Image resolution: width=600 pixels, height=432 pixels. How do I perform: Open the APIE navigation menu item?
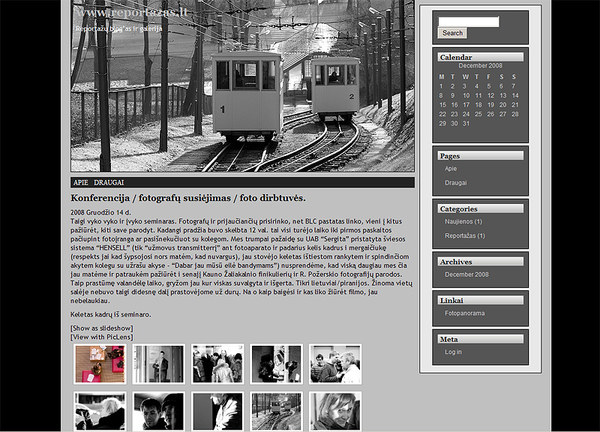pyautogui.click(x=81, y=183)
